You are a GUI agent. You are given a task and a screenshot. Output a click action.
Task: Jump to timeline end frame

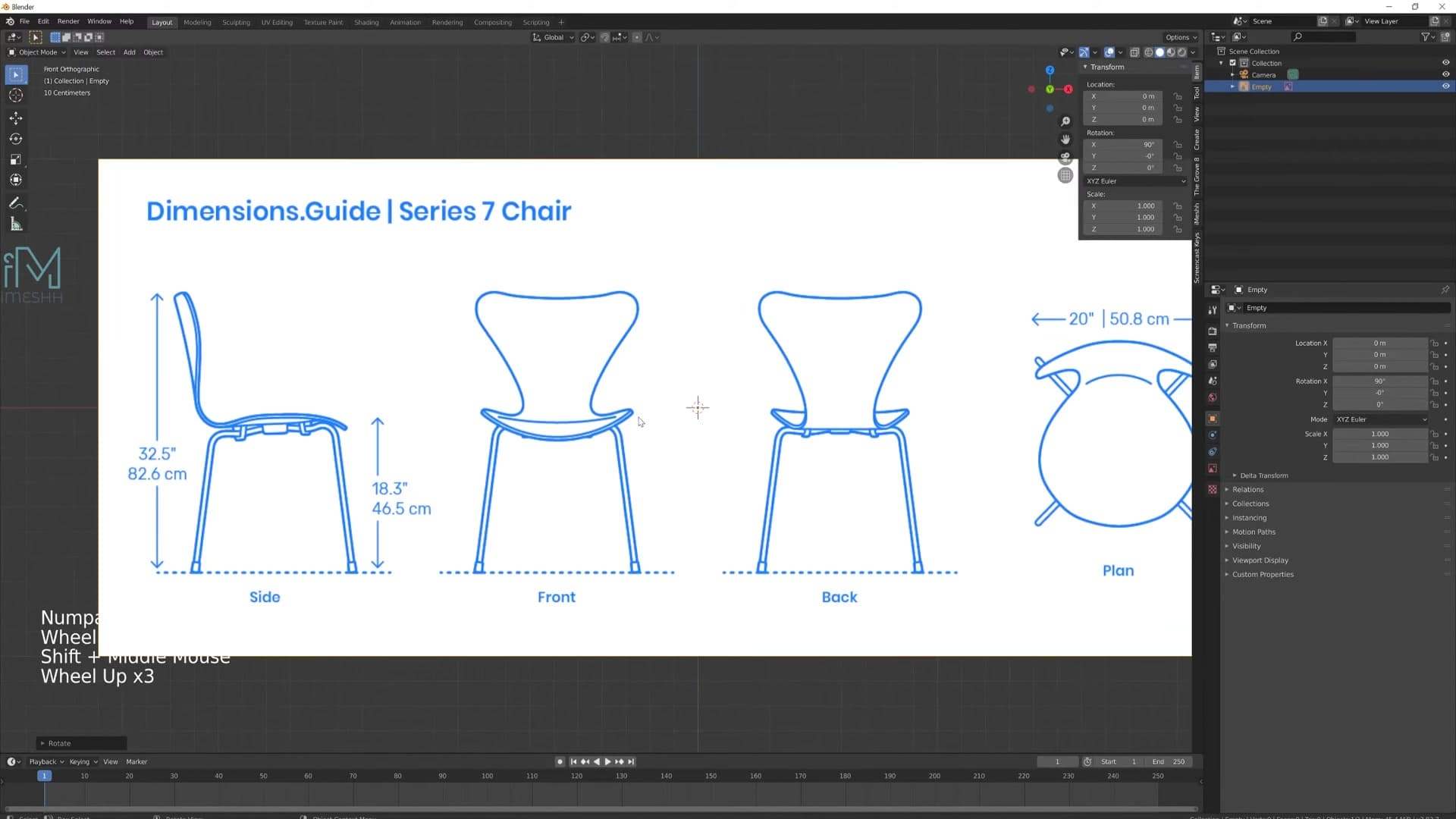click(631, 761)
